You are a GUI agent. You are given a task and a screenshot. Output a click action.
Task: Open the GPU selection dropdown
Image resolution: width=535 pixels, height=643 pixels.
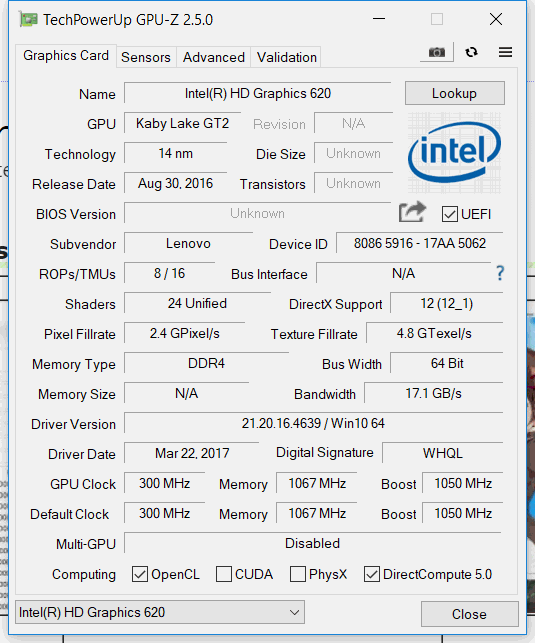[159, 612]
